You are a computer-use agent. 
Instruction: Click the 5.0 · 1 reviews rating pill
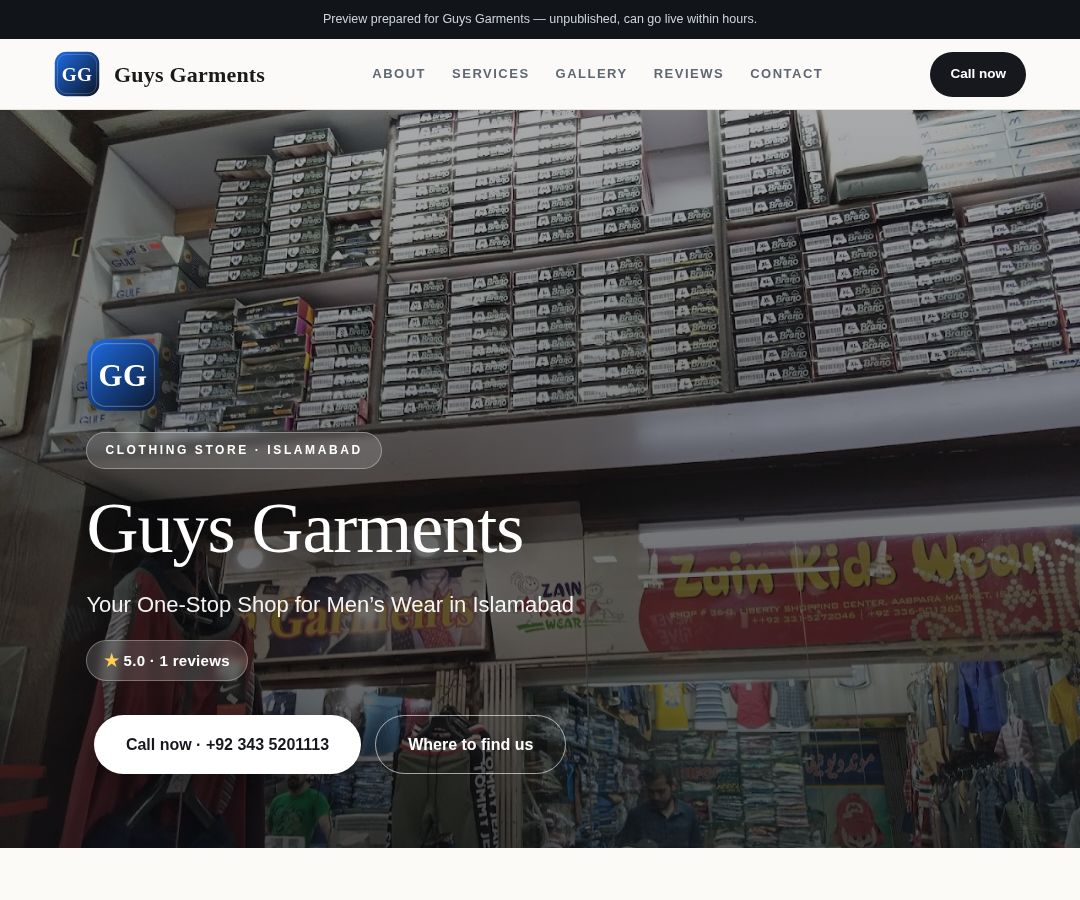tap(167, 661)
